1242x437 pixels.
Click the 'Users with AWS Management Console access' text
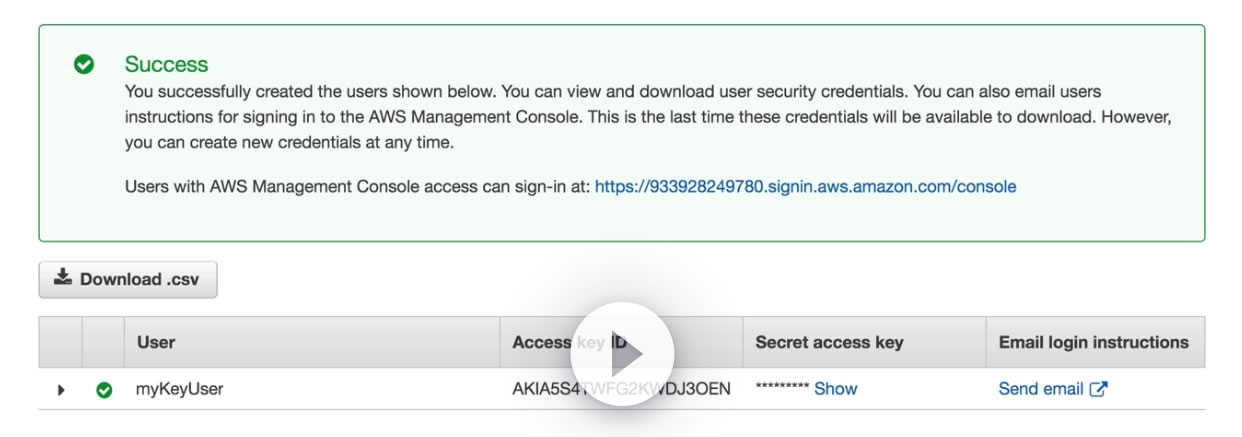tap(357, 186)
